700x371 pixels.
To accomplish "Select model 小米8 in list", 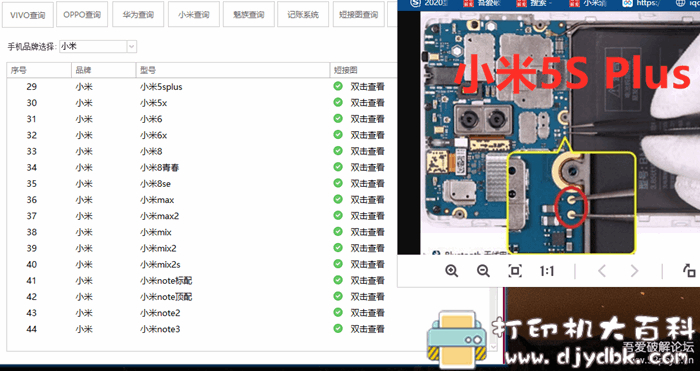I will (x=202, y=151).
